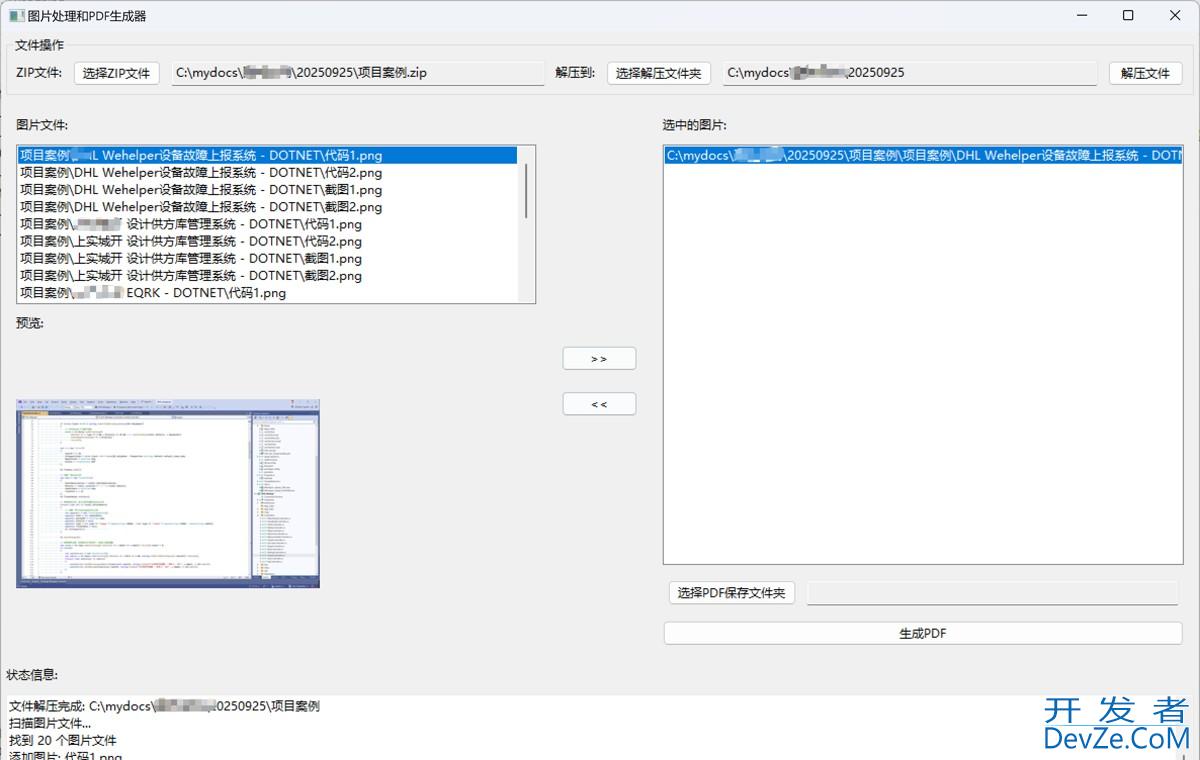Viewport: 1200px width, 760px height.
Task: Click the ZIP file path input field
Action: (x=358, y=73)
